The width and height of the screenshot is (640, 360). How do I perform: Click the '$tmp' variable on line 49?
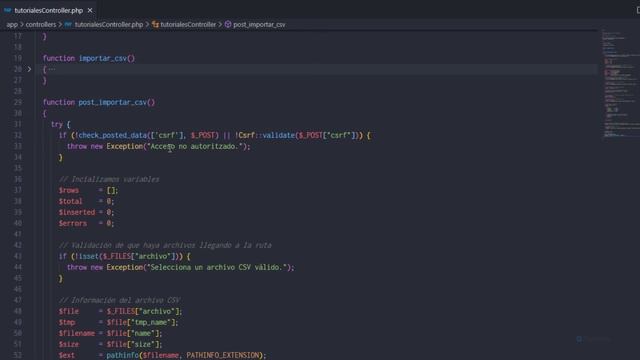pos(67,322)
